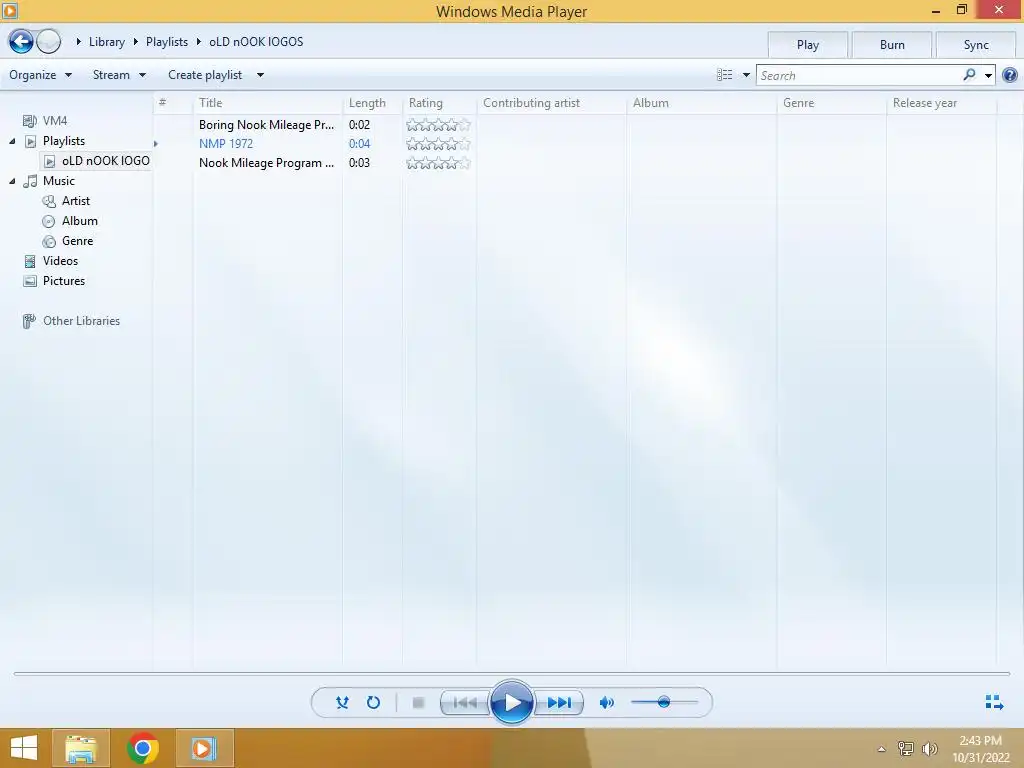Expand the arrow before Playlists breadcrumb
This screenshot has height=768, width=1024.
point(136,42)
